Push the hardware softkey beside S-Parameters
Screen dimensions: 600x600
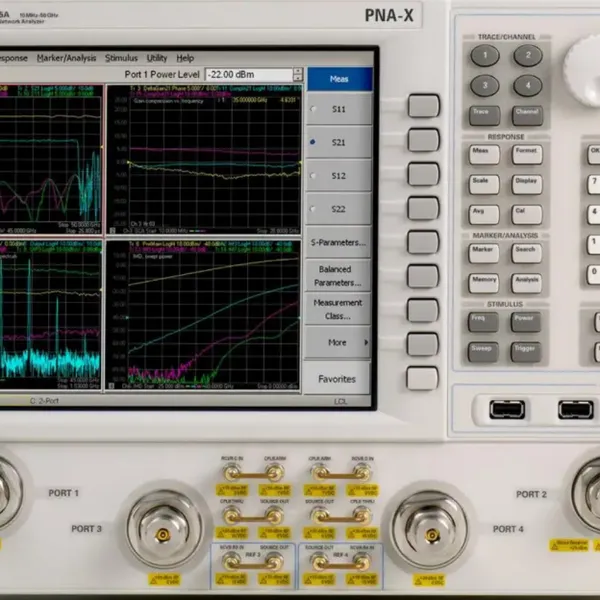423,242
